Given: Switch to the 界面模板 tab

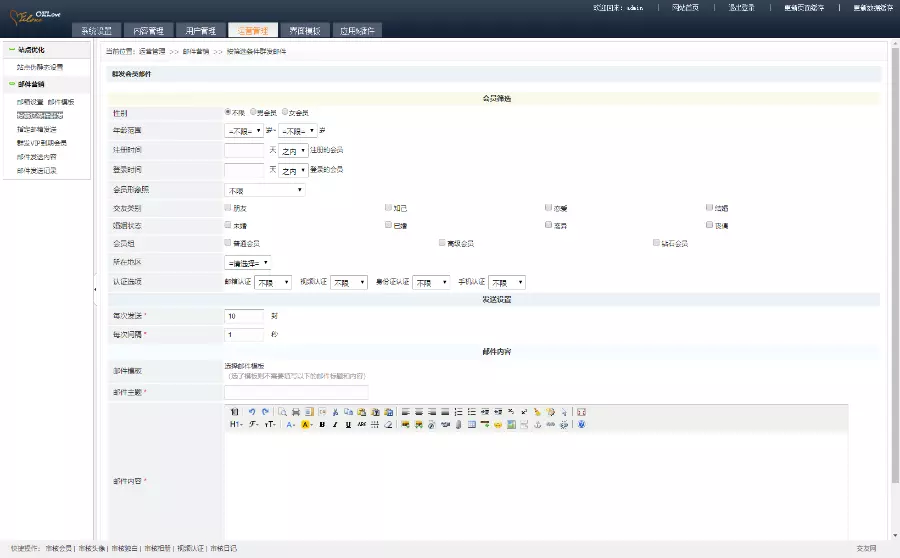Looking at the screenshot, I should (x=305, y=30).
